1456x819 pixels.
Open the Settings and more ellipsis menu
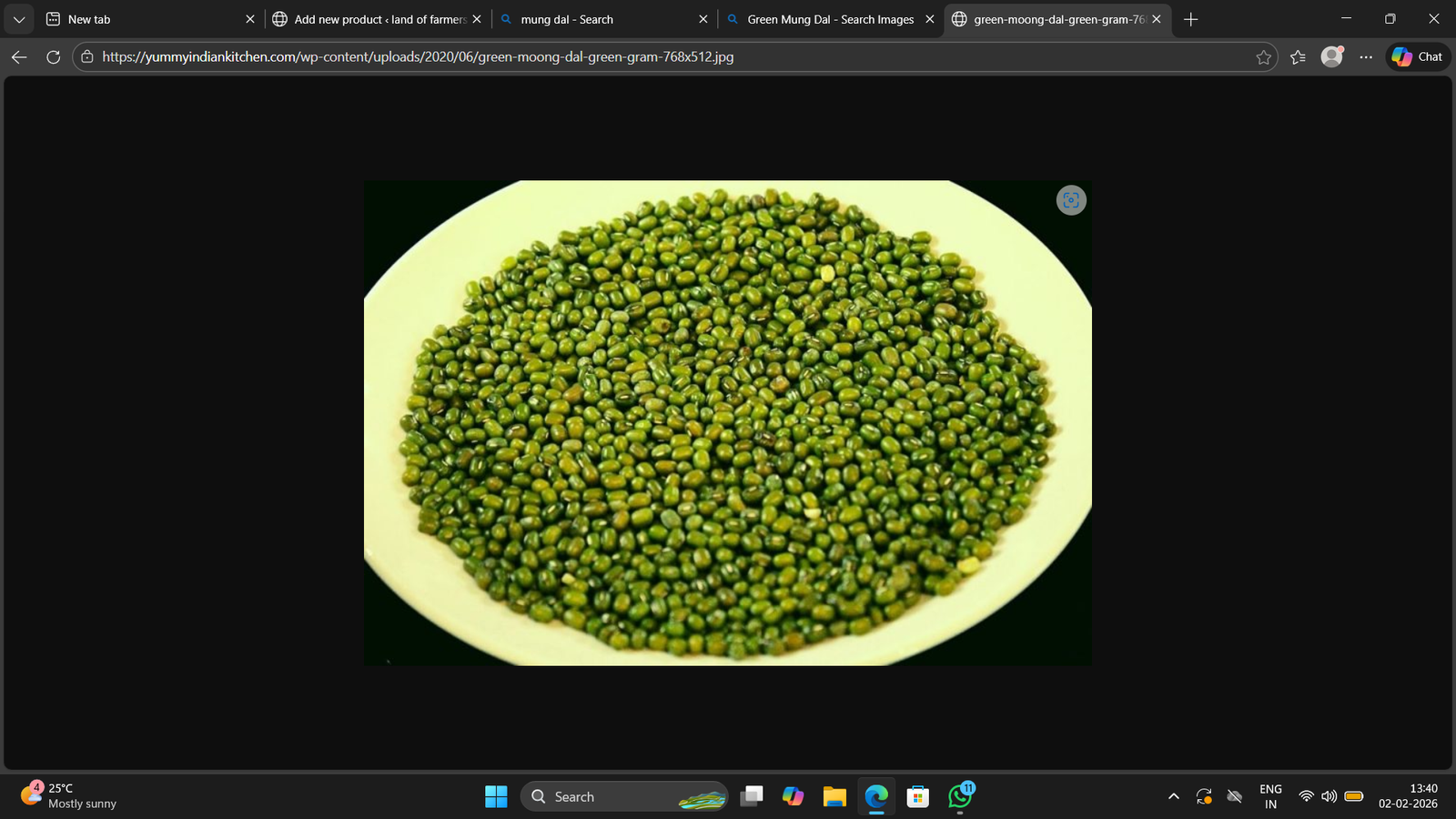coord(1366,57)
